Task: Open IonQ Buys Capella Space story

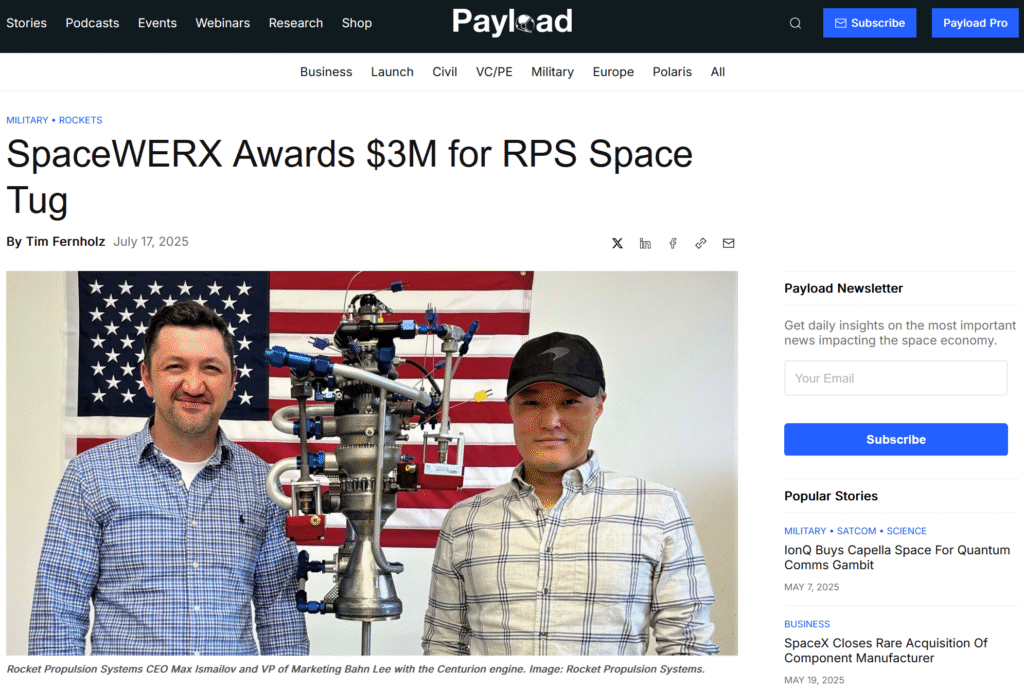Action: click(x=897, y=557)
